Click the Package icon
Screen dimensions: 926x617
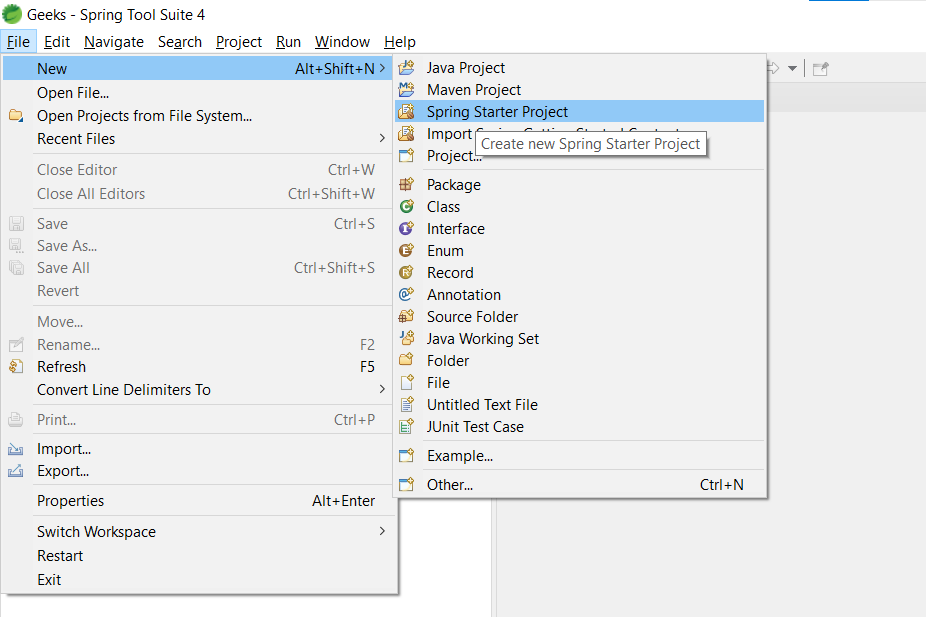[406, 185]
